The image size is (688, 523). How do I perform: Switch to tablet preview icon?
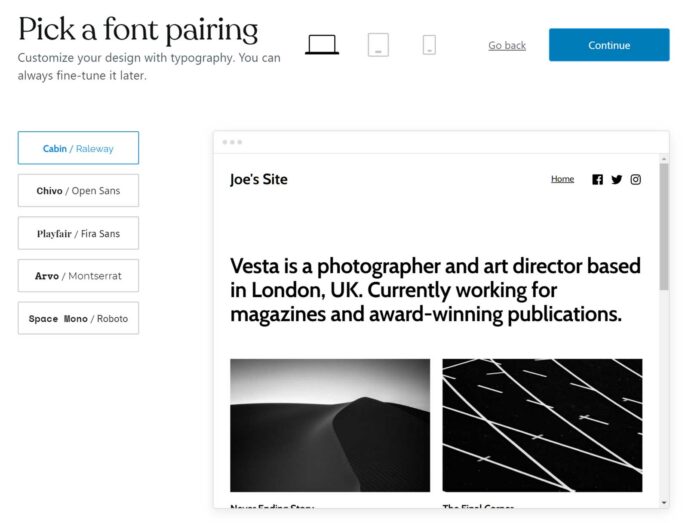tap(378, 44)
